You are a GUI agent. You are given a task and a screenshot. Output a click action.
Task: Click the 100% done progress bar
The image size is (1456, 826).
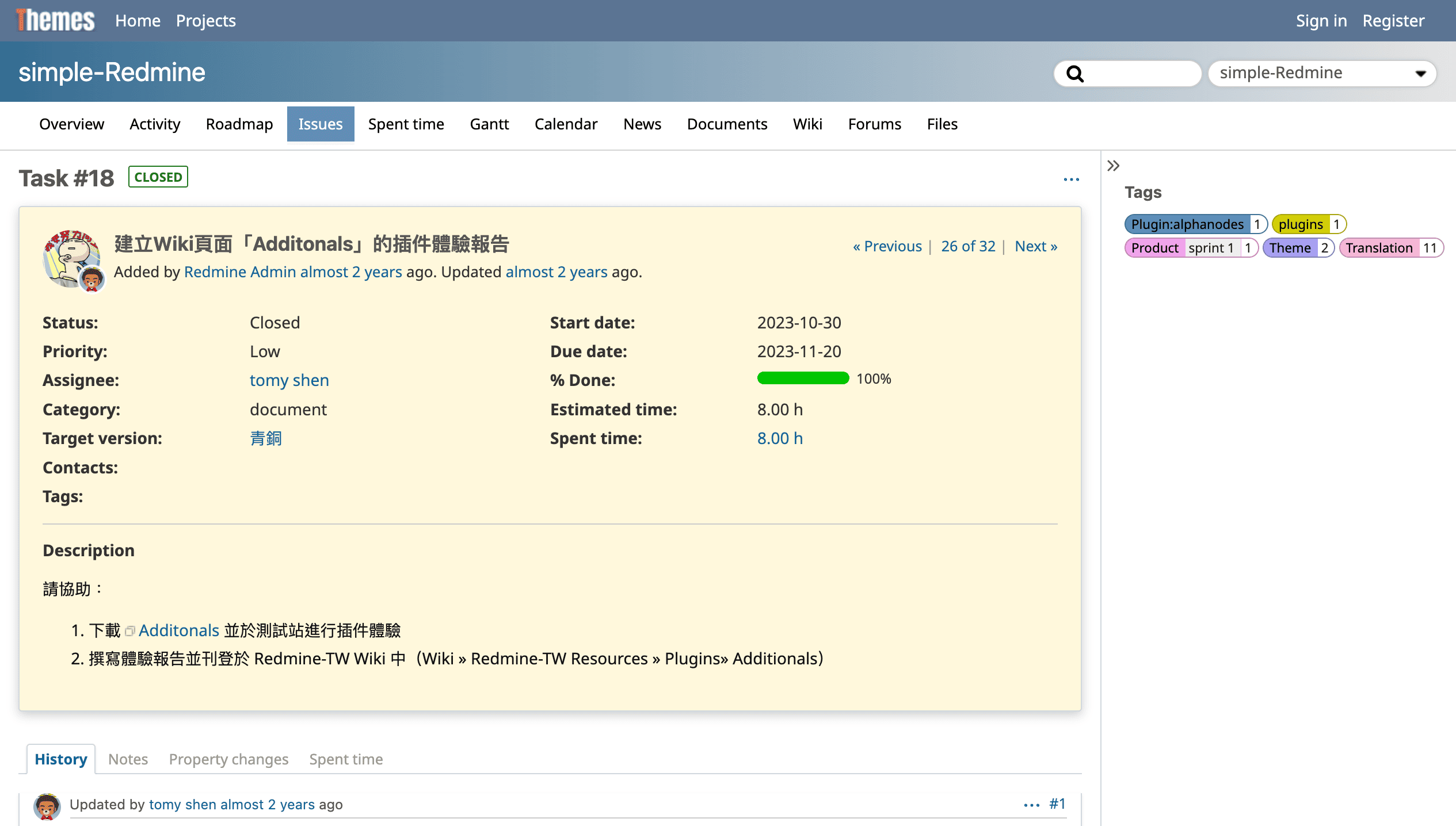click(x=803, y=378)
